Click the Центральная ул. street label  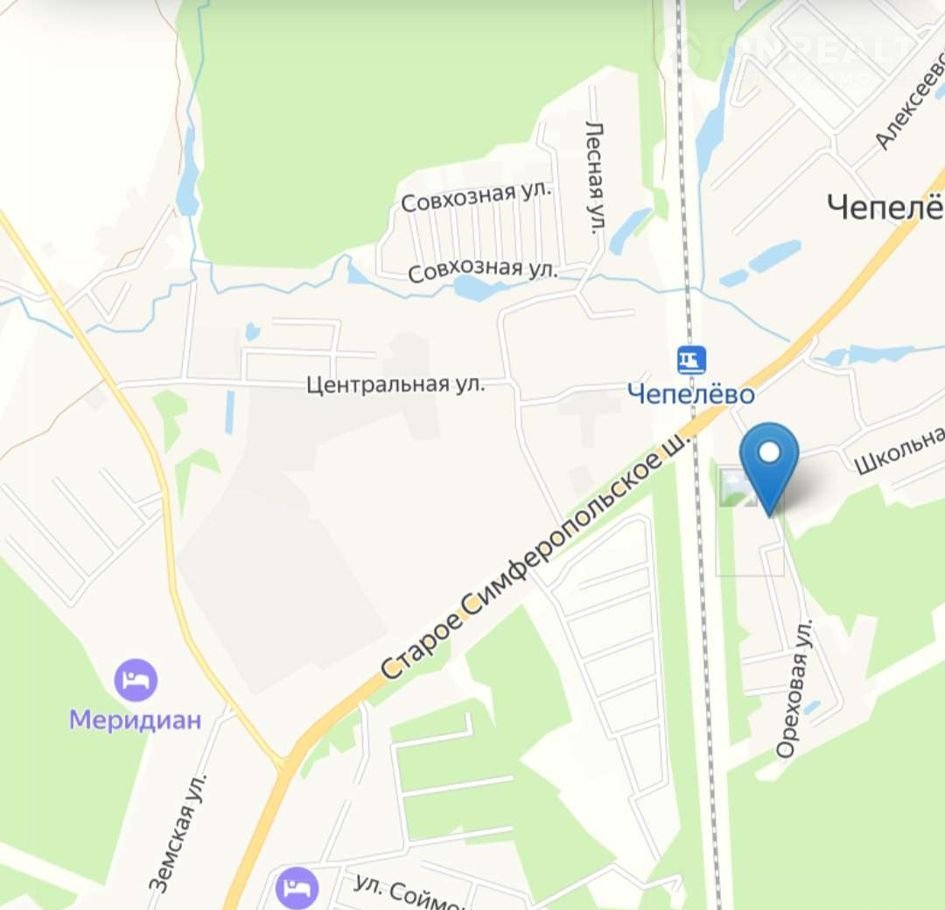tap(396, 384)
